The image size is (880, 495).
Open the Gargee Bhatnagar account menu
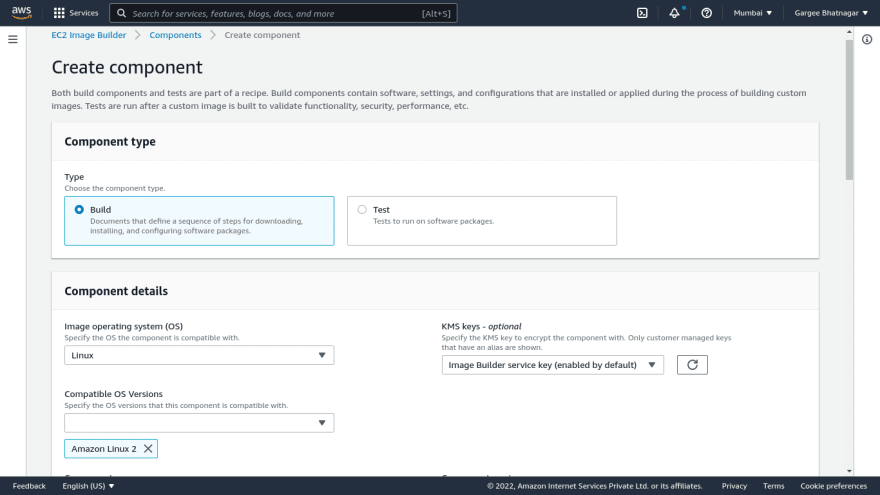click(831, 13)
